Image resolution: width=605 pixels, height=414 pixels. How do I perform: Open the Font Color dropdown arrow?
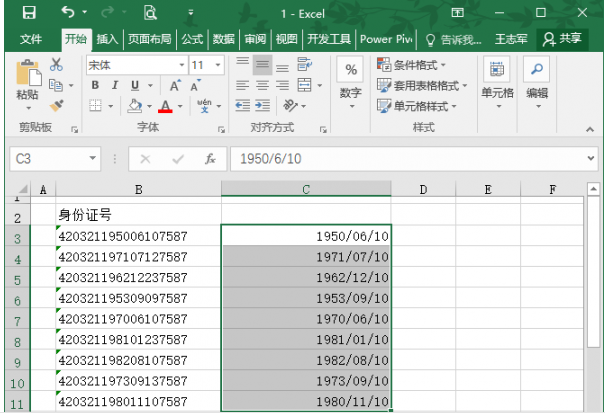180,106
